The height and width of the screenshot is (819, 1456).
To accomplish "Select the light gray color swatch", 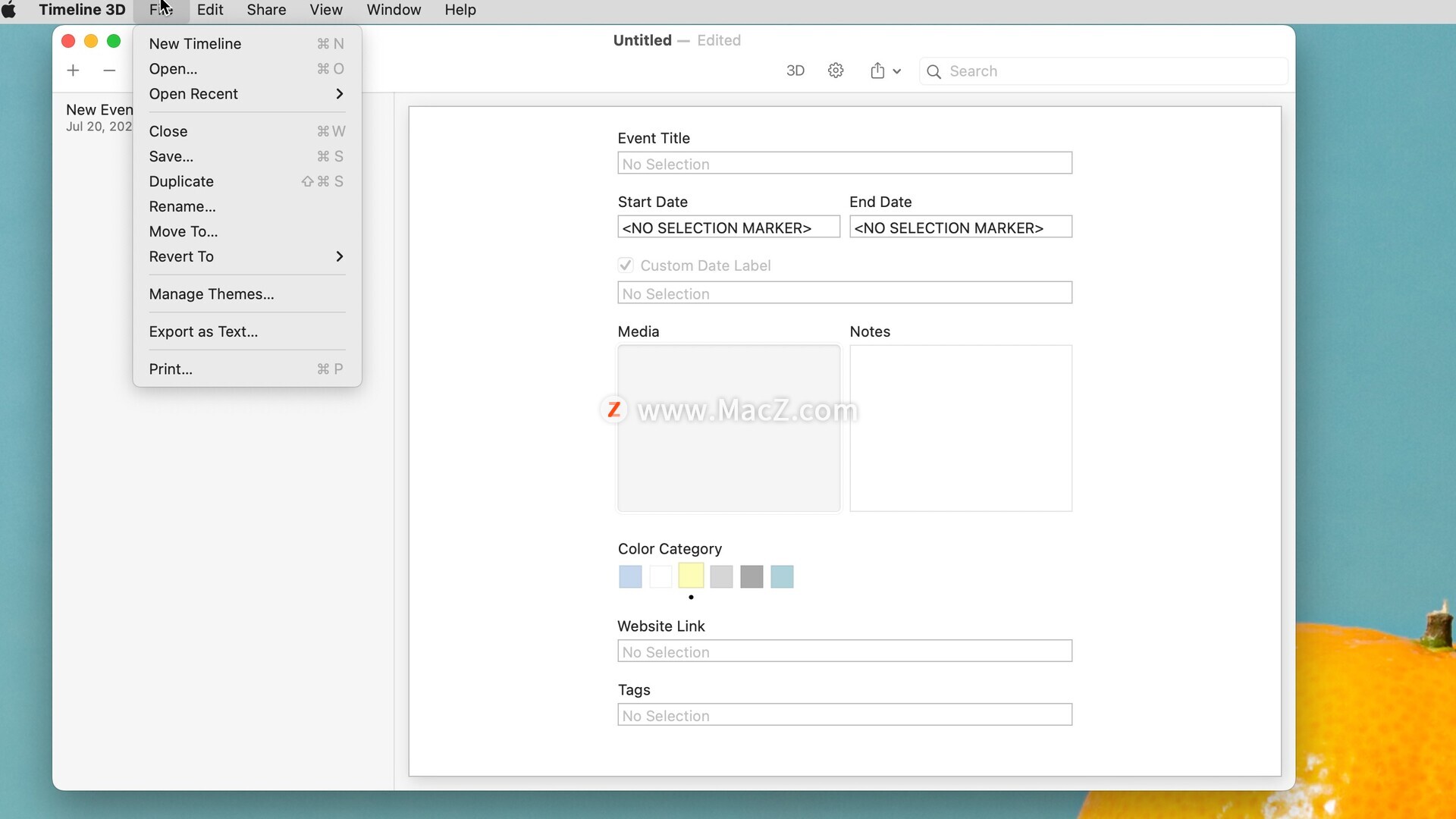I will 721,577.
